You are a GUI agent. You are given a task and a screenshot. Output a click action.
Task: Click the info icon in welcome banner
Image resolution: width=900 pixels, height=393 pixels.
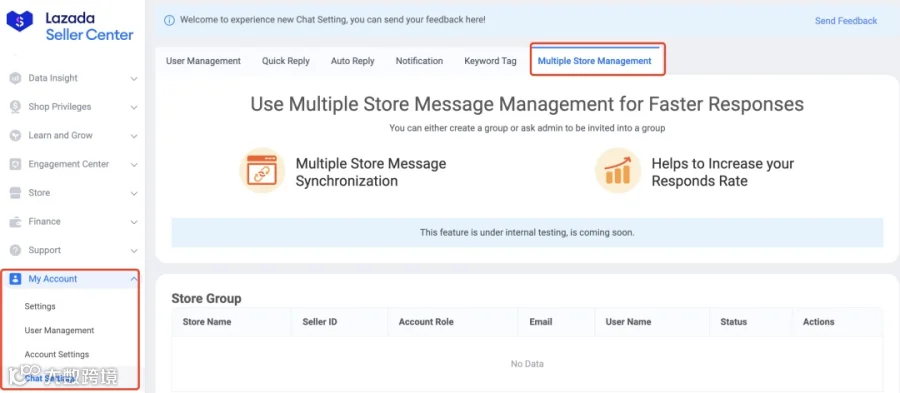(169, 20)
